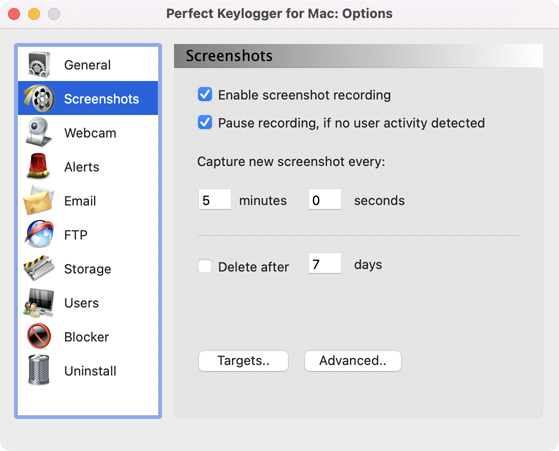The image size is (559, 451).
Task: Minimize the Options window
Action: (x=34, y=14)
